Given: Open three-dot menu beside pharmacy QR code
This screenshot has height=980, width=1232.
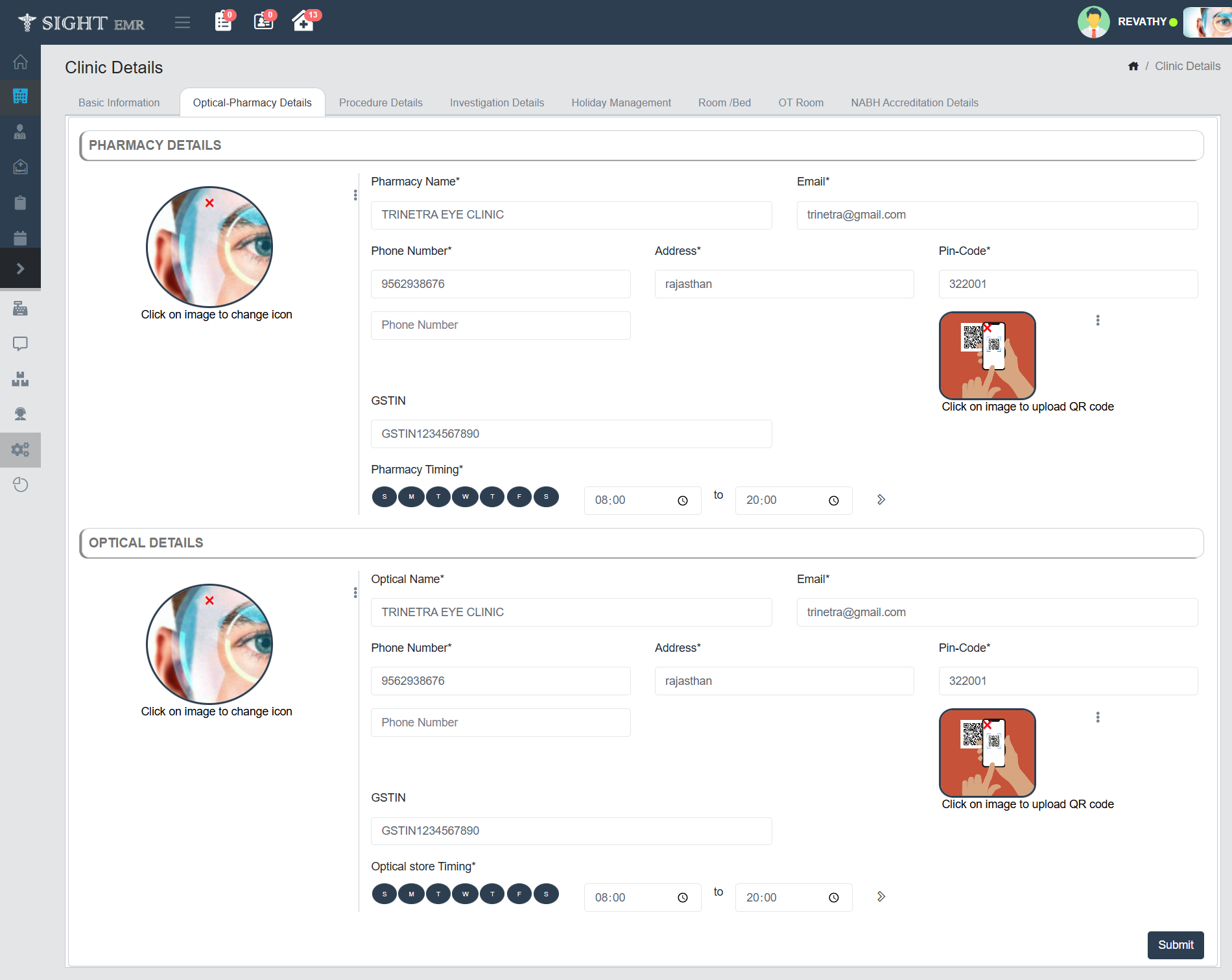Looking at the screenshot, I should point(1098,320).
